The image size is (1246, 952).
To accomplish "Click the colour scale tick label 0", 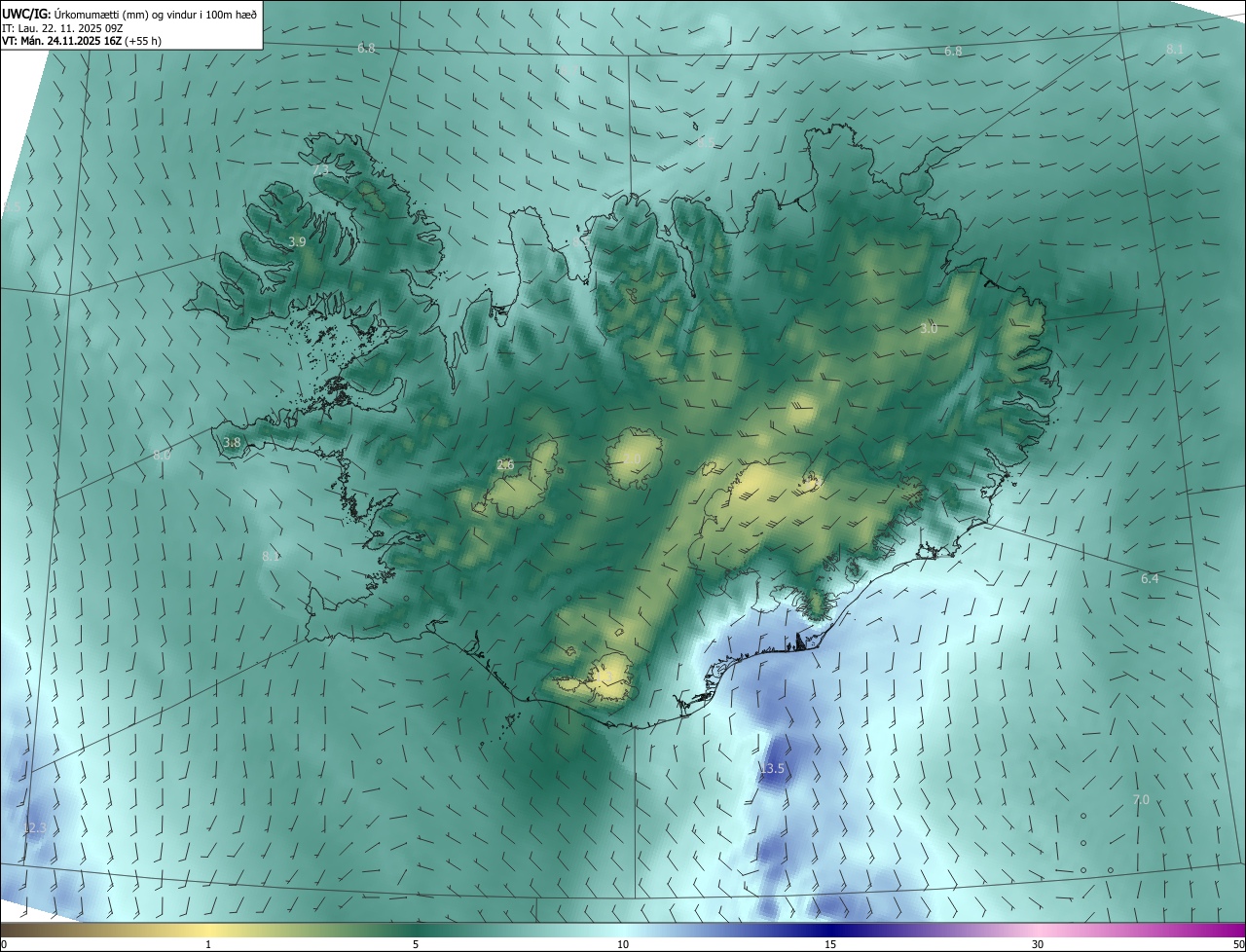I will click(4, 944).
